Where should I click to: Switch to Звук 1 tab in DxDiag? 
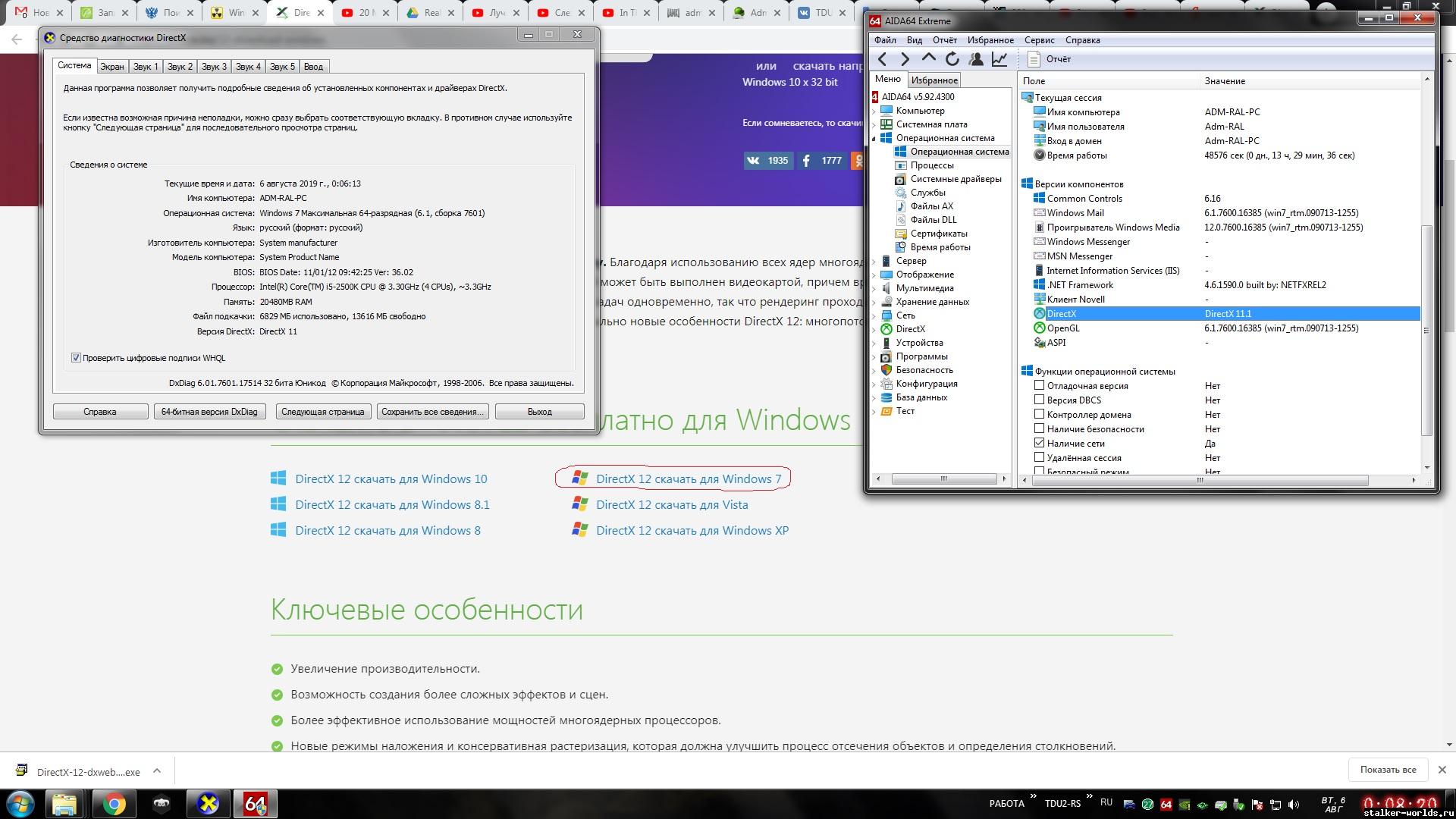(146, 67)
